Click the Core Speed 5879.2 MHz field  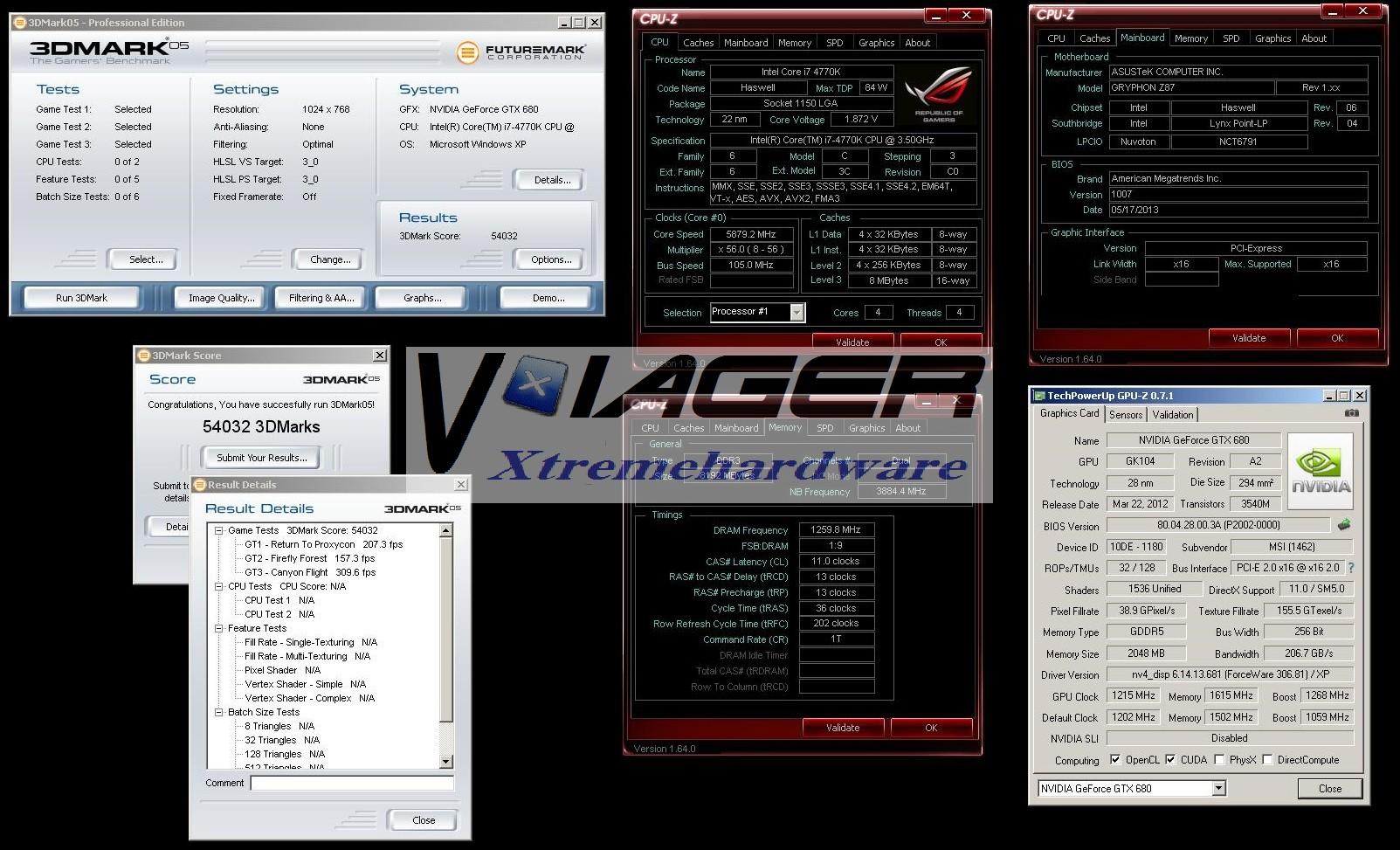(x=751, y=234)
